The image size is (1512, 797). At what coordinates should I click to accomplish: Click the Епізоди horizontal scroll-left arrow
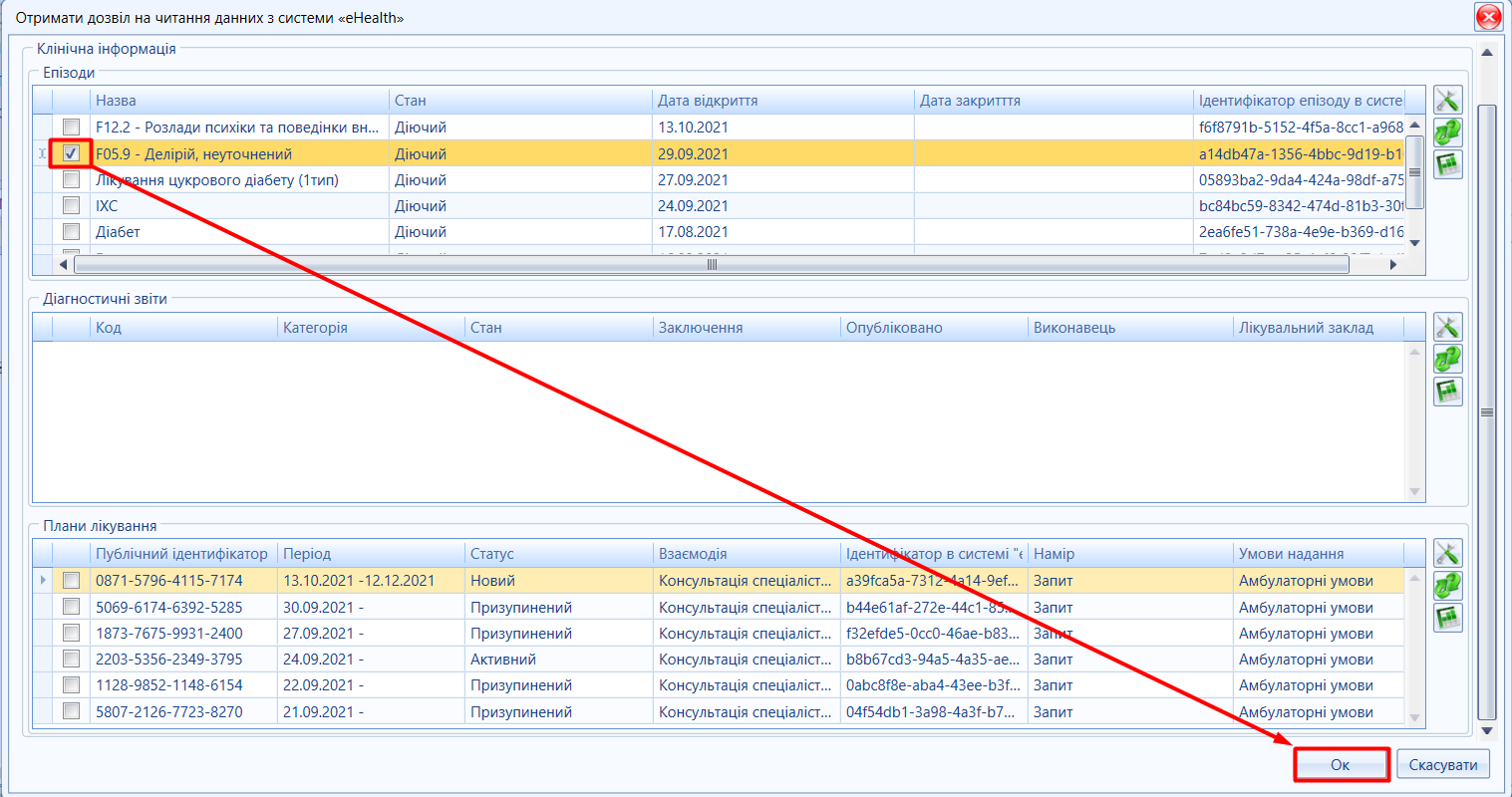pos(64,265)
